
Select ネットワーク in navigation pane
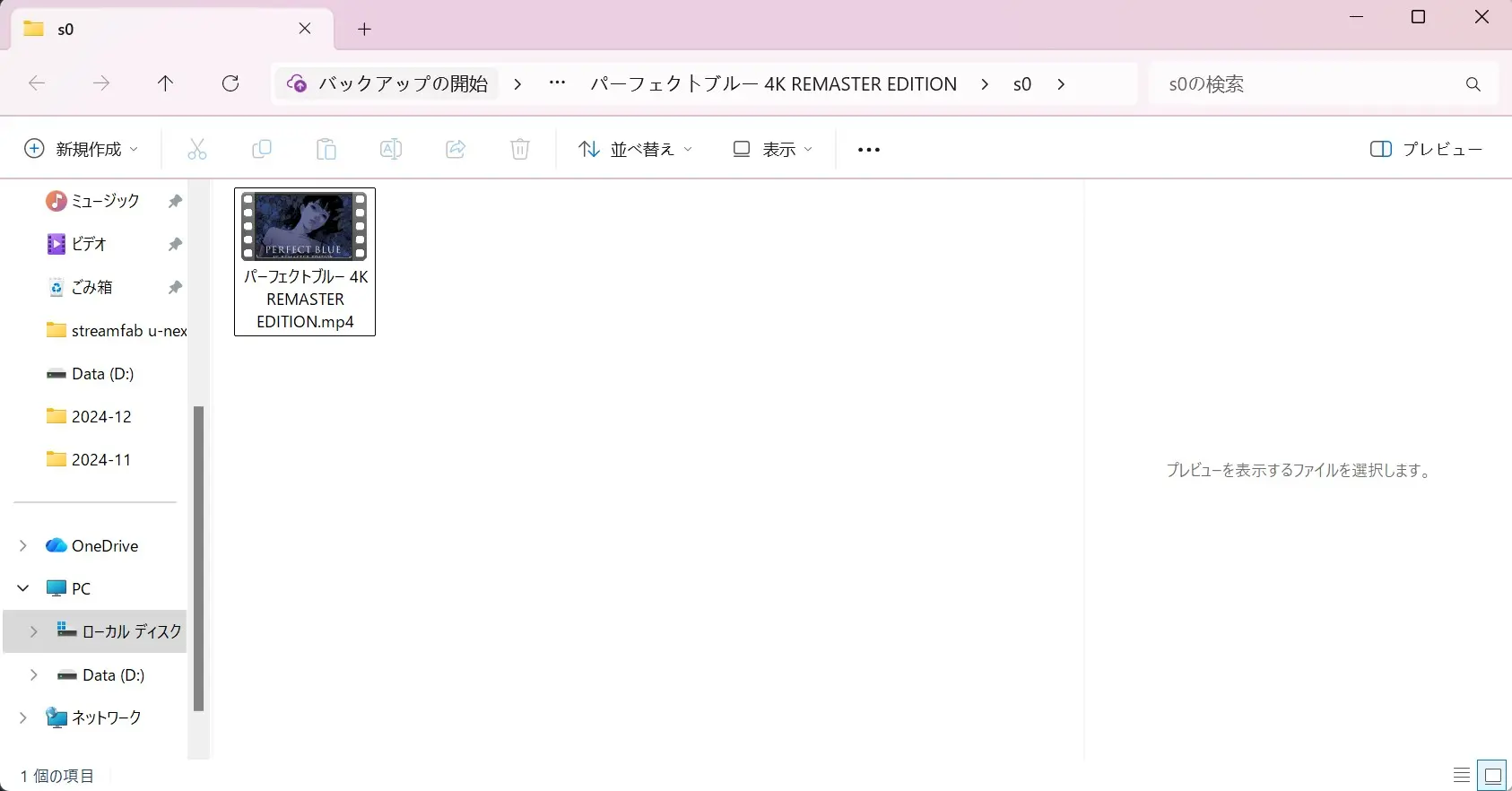94,717
